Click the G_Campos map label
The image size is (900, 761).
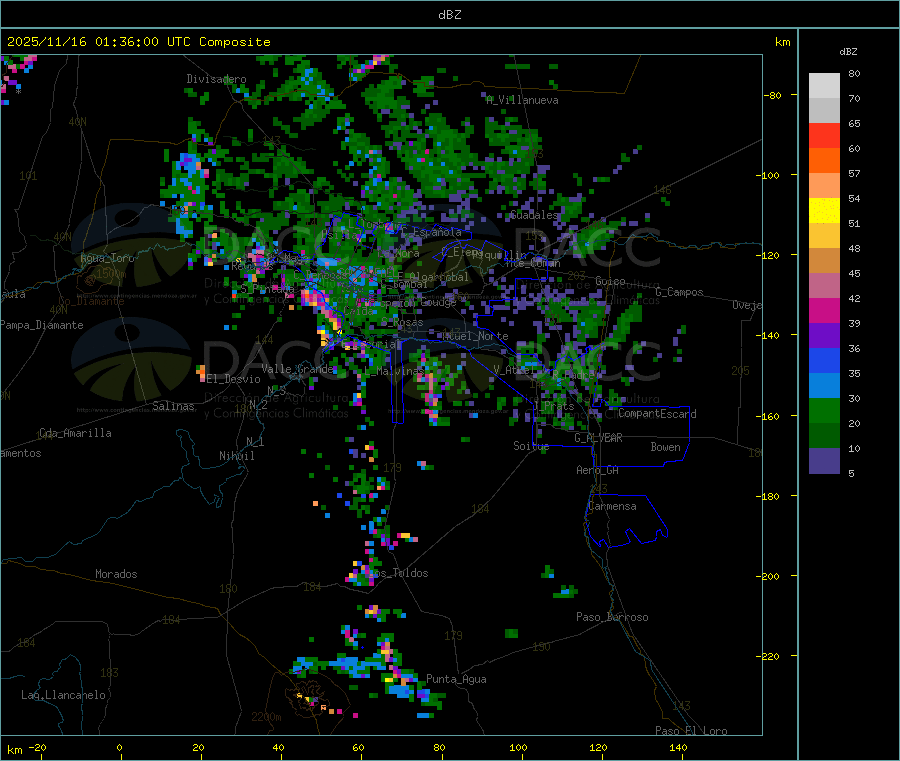[x=680, y=292]
